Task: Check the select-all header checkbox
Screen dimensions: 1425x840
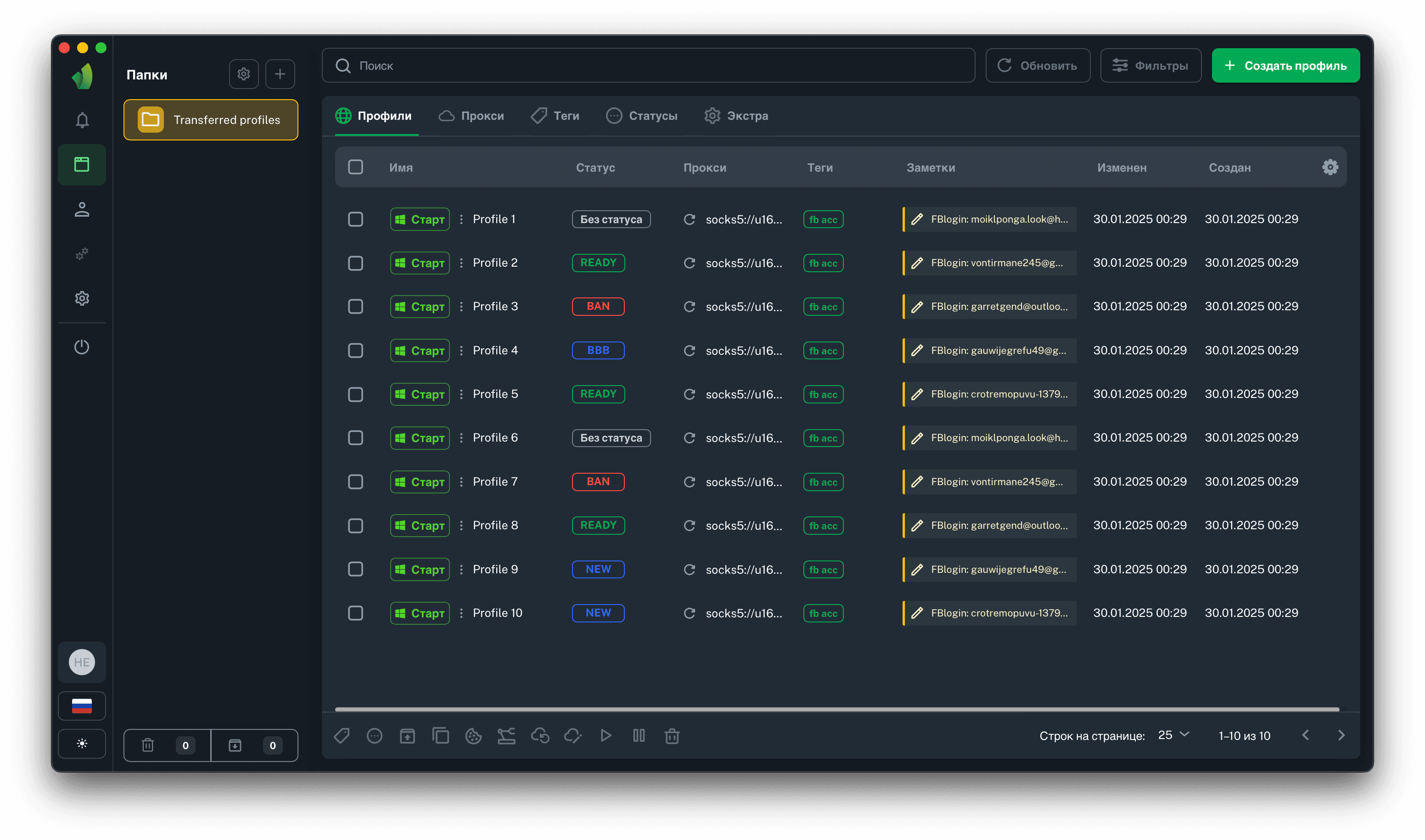Action: [x=355, y=167]
